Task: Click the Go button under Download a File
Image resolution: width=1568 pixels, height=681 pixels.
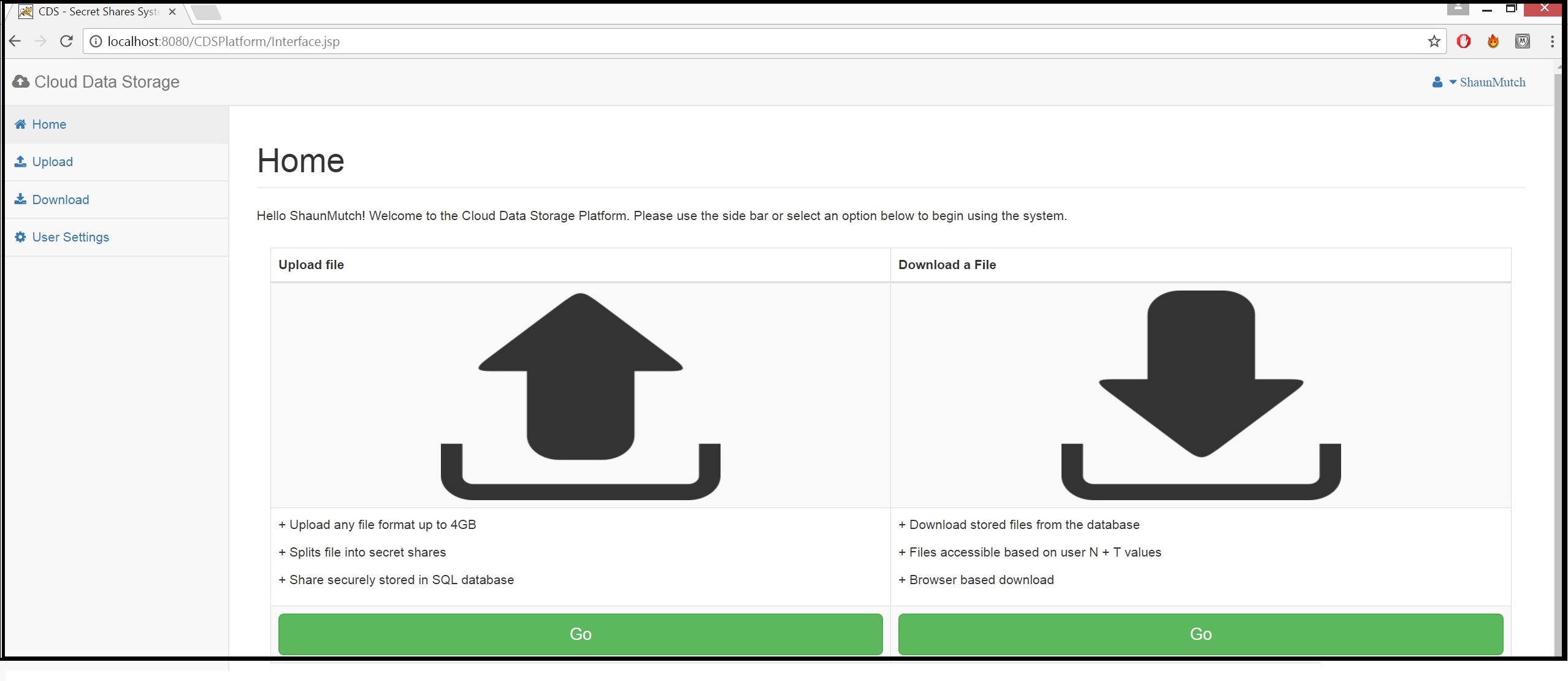Action: coord(1201,634)
